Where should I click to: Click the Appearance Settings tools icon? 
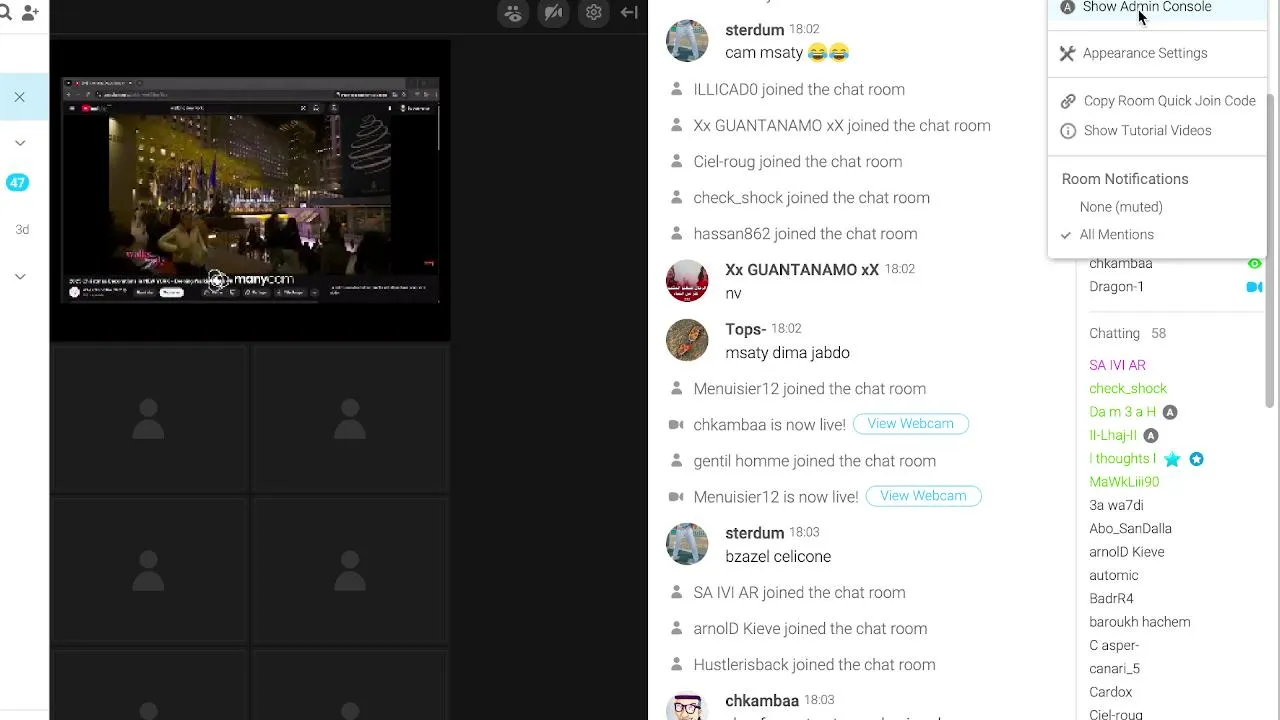point(1067,54)
